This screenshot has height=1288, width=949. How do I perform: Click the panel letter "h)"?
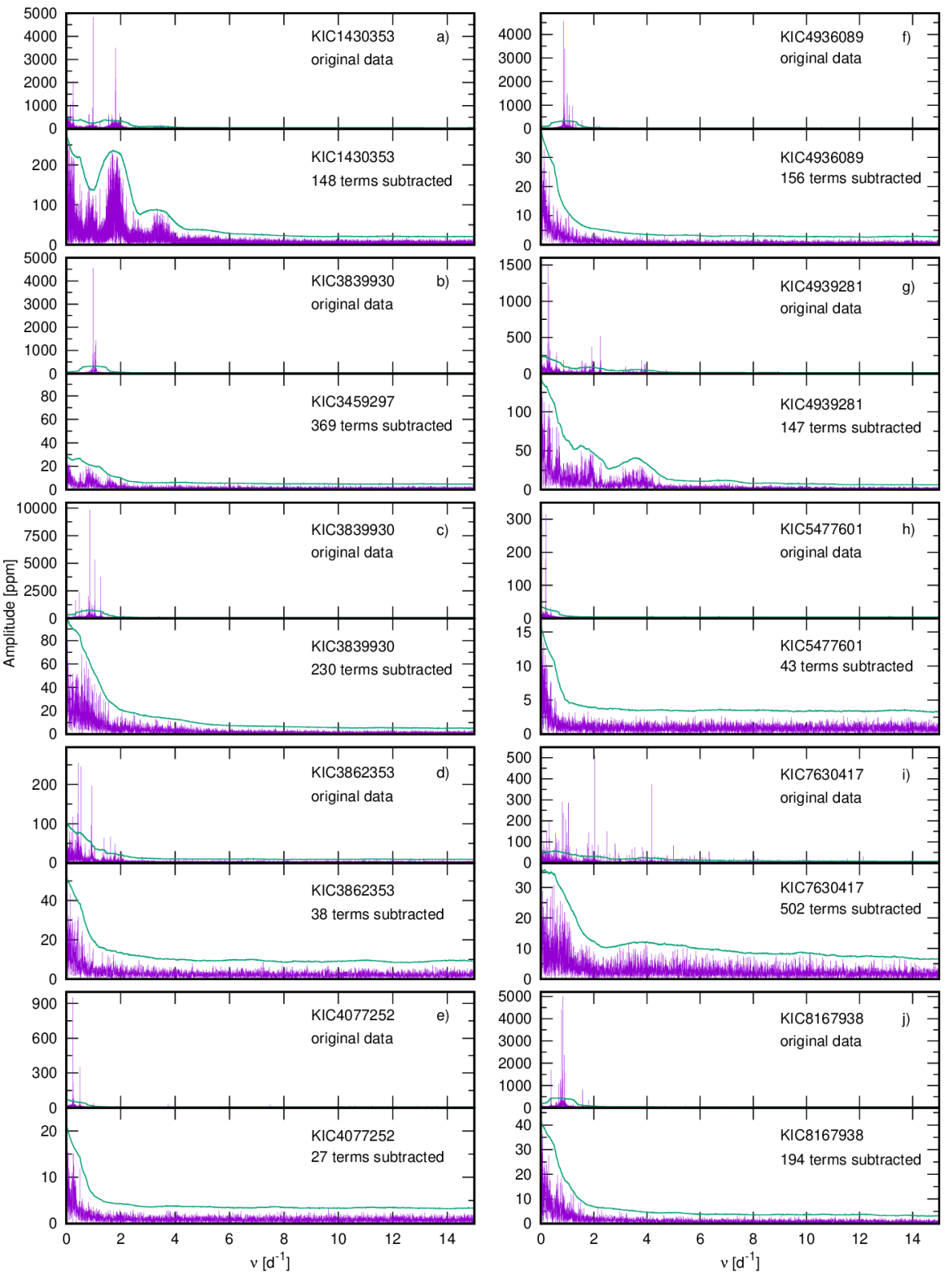tap(908, 529)
